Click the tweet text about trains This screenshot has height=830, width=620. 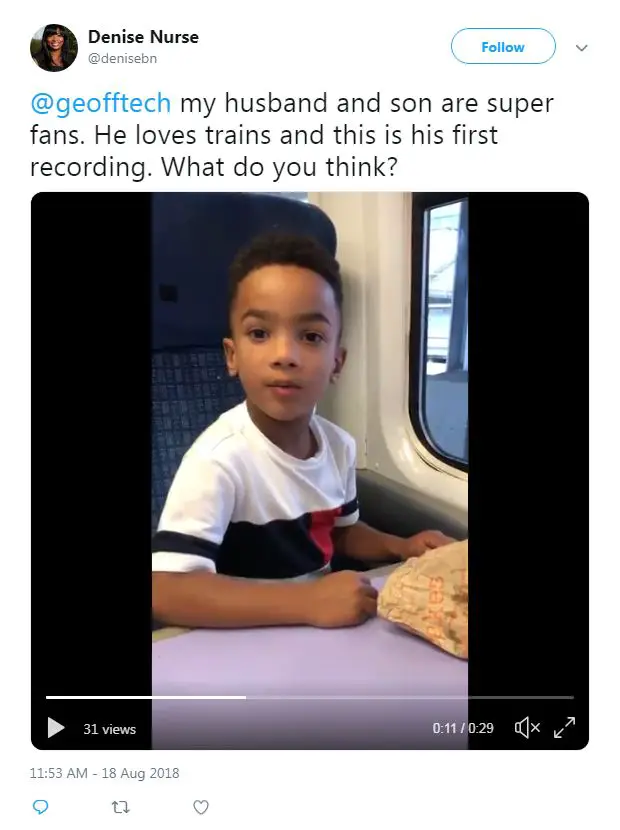pyautogui.click(x=292, y=135)
